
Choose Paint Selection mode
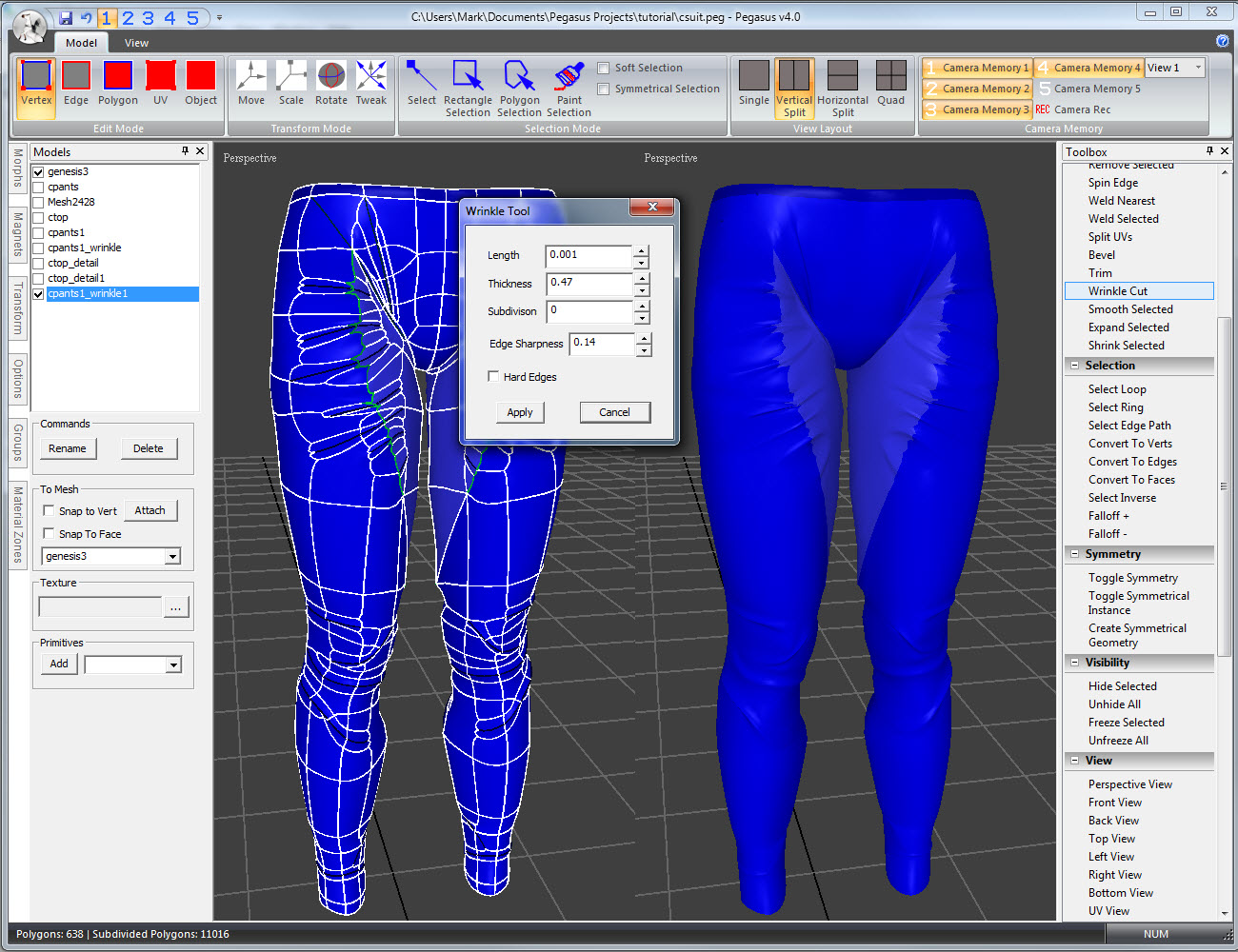click(x=569, y=89)
